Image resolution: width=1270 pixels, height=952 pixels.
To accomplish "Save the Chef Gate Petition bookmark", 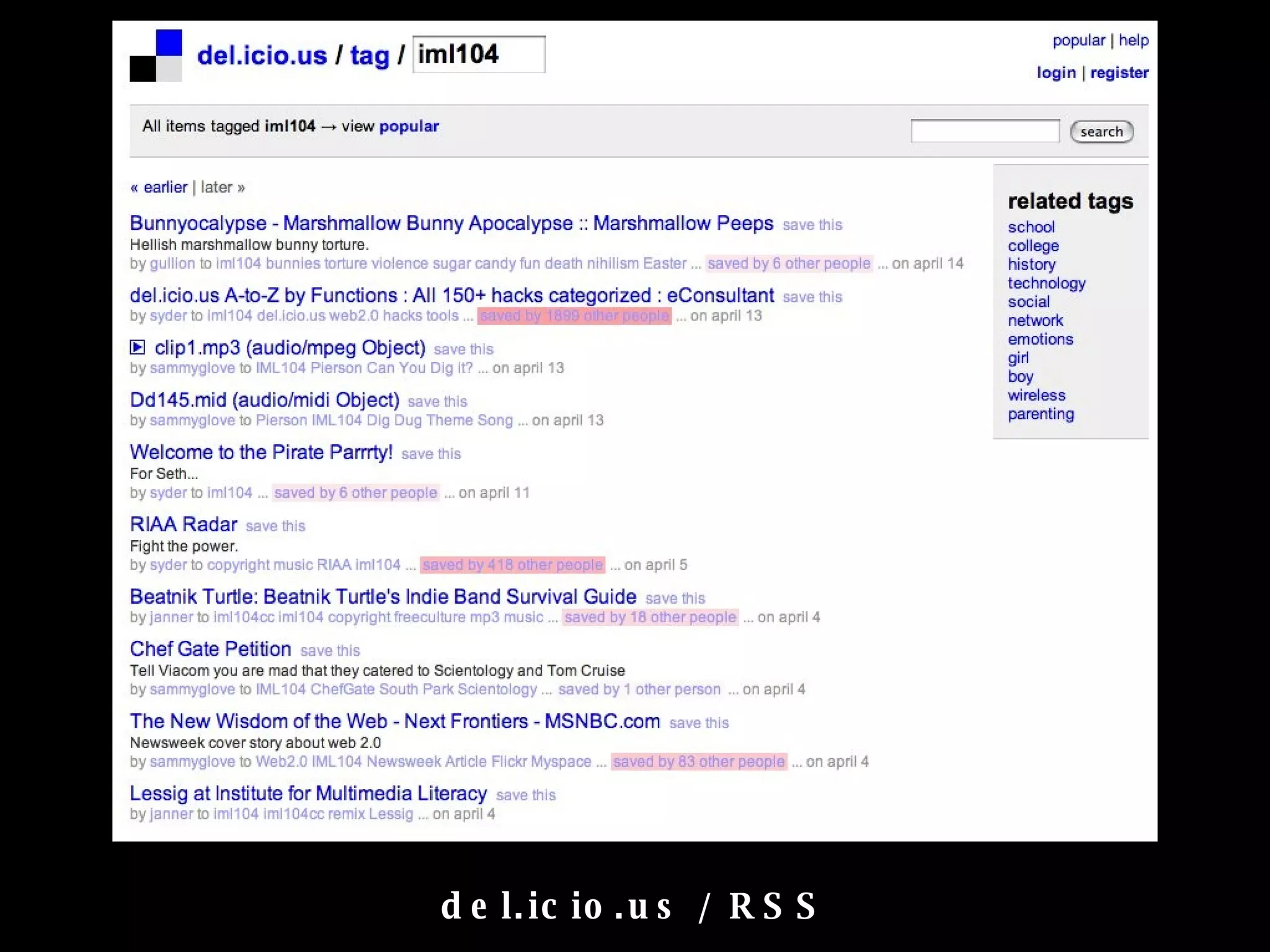I will point(331,651).
